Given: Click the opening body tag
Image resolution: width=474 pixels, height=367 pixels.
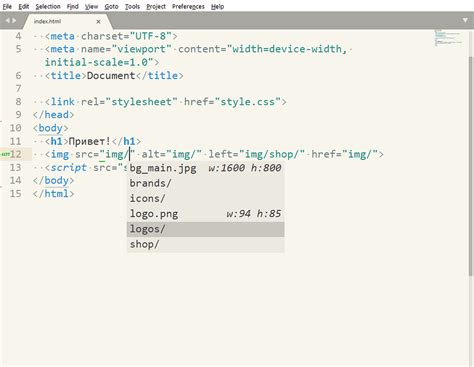Looking at the screenshot, I should tap(51, 128).
